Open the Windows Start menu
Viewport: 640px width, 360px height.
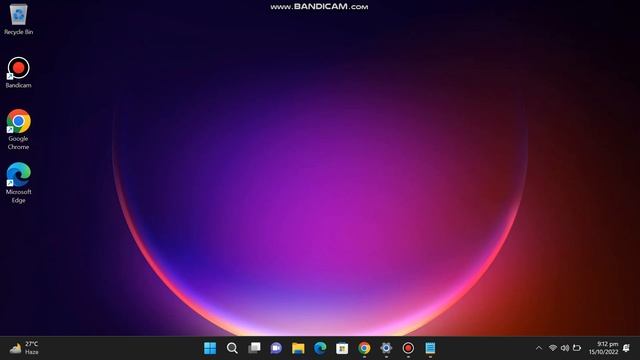tap(210, 348)
